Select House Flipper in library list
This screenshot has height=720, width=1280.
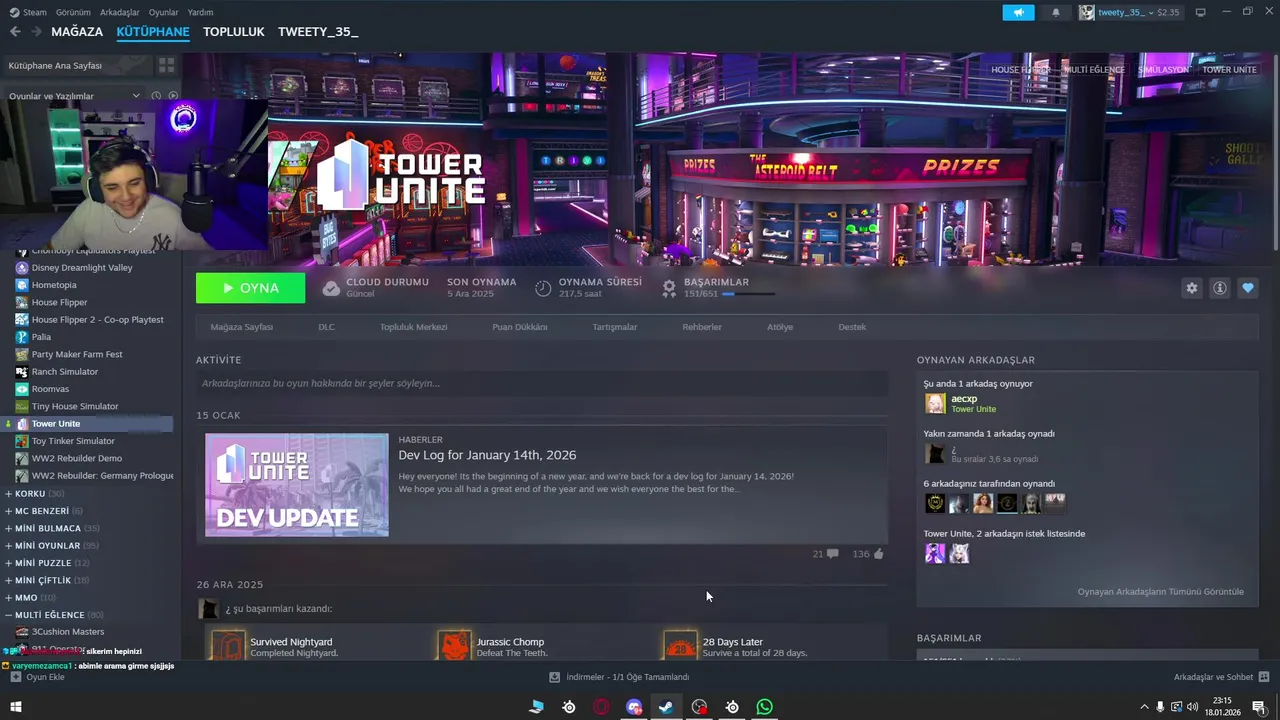point(59,302)
